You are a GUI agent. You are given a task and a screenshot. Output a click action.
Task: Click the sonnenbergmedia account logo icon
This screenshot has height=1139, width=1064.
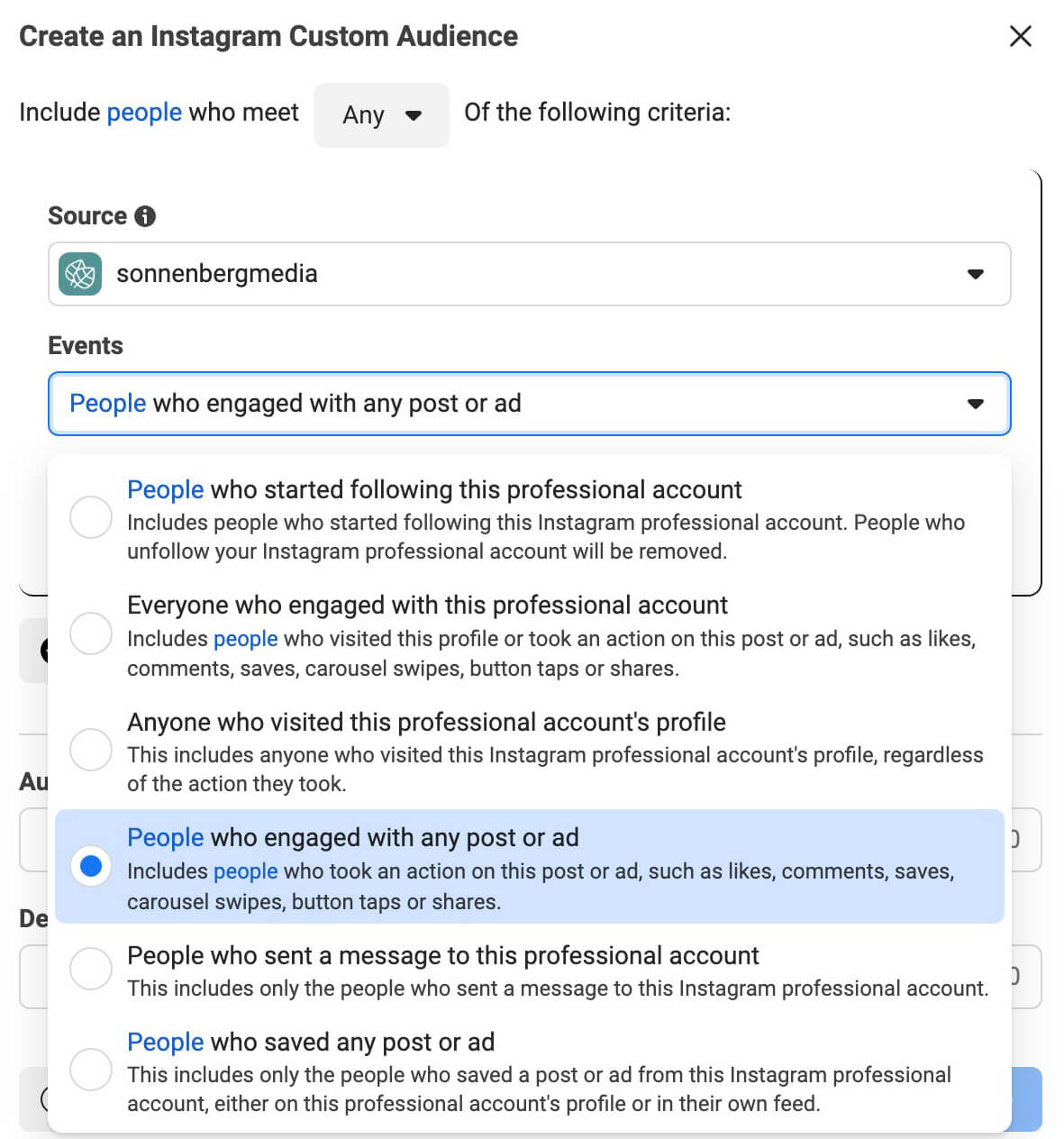80,274
